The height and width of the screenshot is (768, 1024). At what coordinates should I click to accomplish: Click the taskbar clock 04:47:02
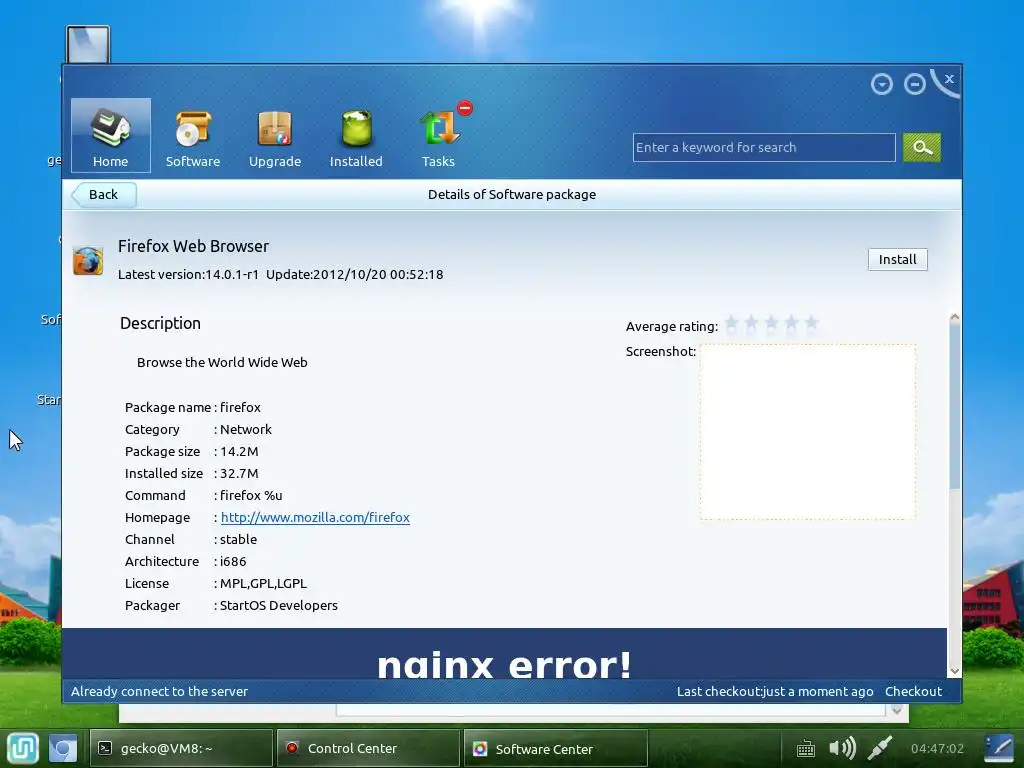(x=937, y=748)
